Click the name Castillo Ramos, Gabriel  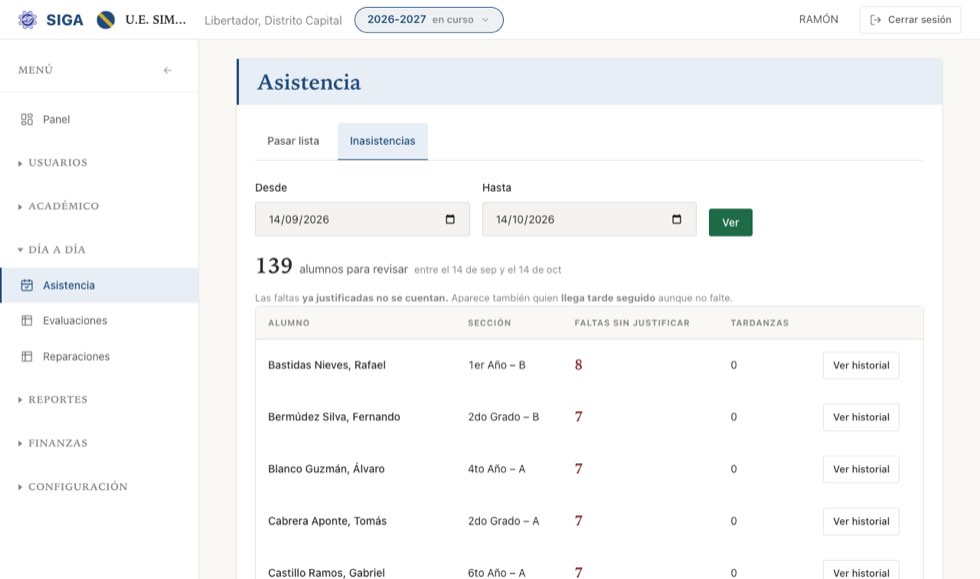tap(326, 573)
